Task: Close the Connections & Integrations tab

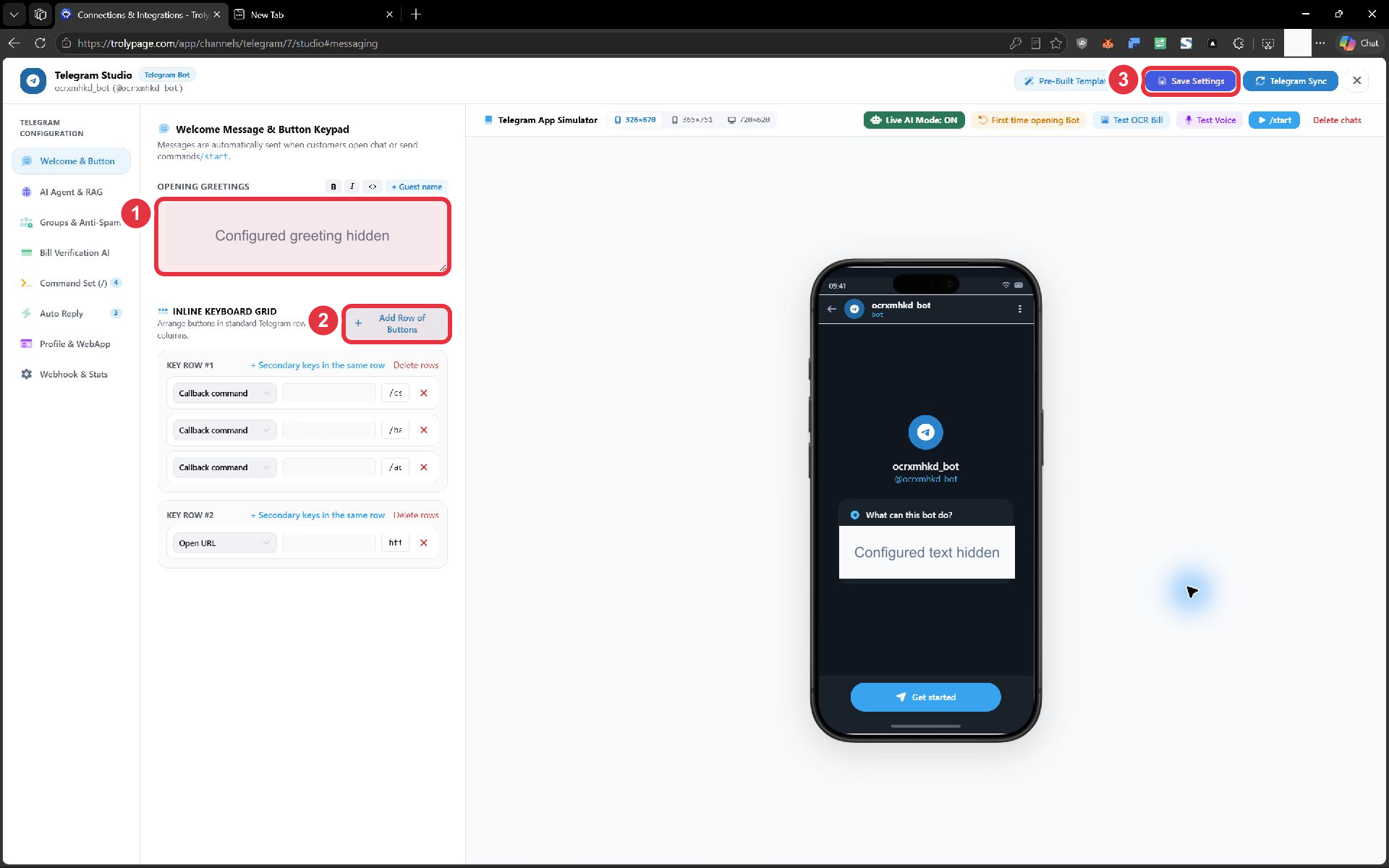Action: (216, 14)
